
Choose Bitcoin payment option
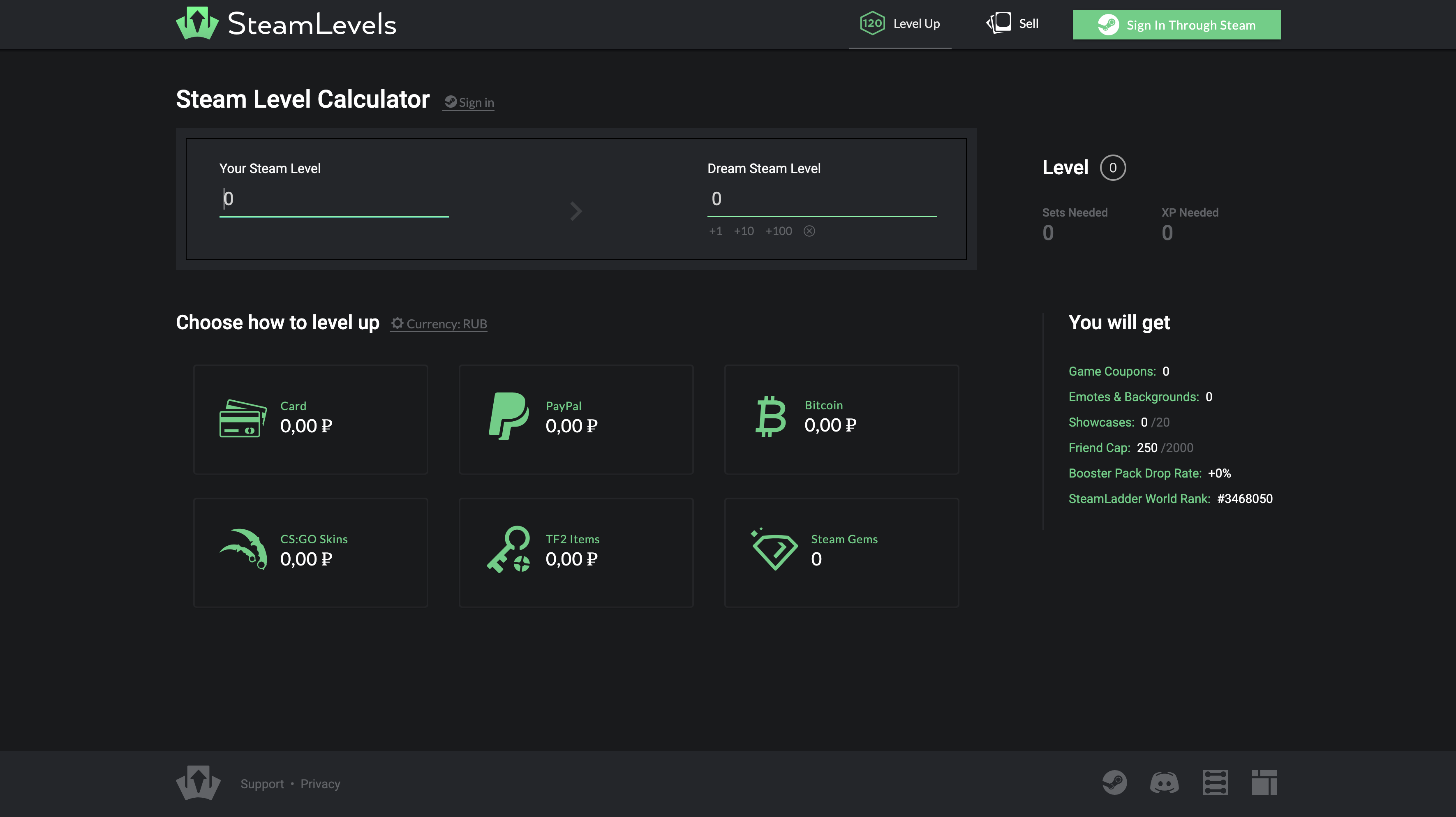click(x=841, y=419)
